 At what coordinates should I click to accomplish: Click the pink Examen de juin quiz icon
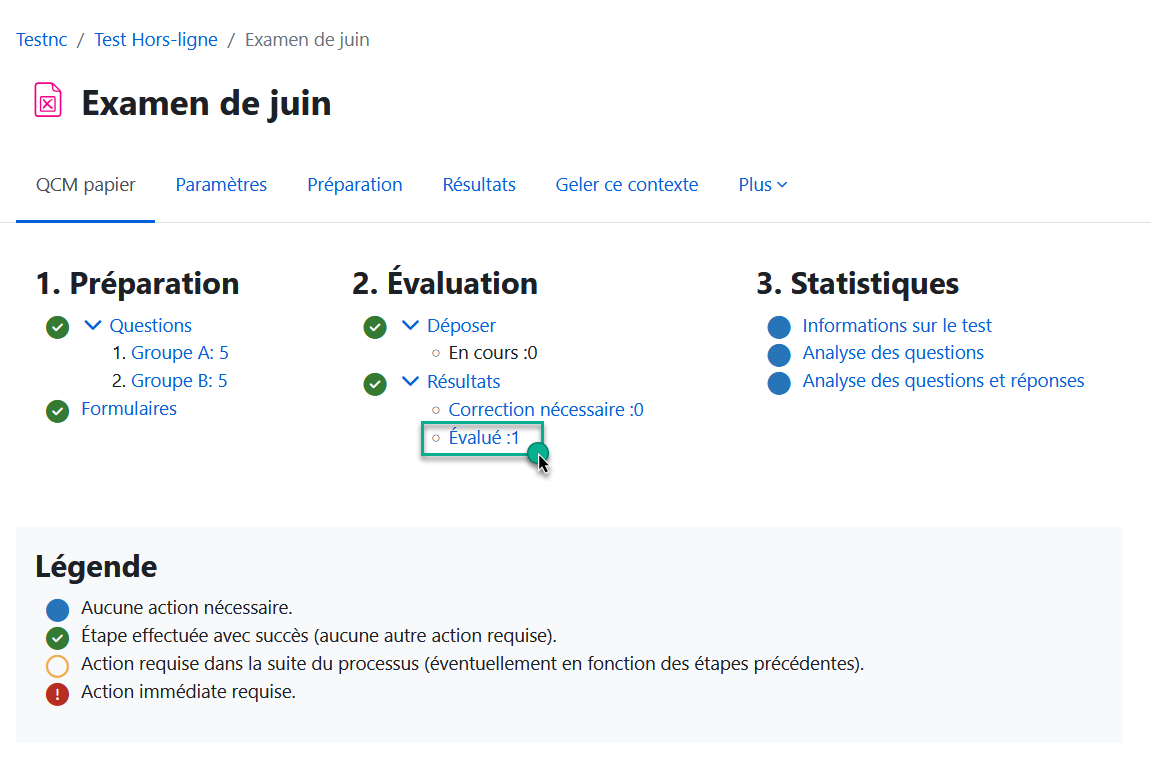(48, 101)
